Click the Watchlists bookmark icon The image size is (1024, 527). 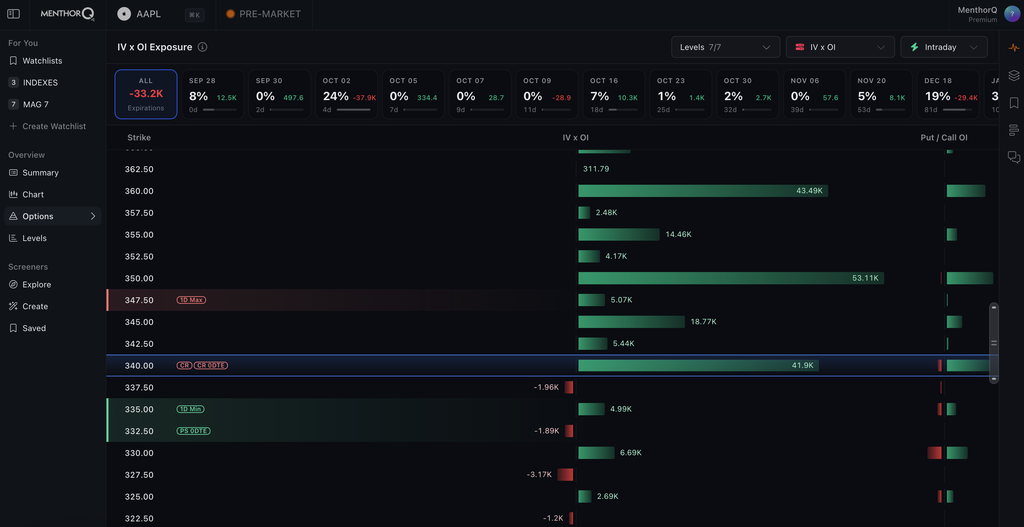[x=13, y=61]
